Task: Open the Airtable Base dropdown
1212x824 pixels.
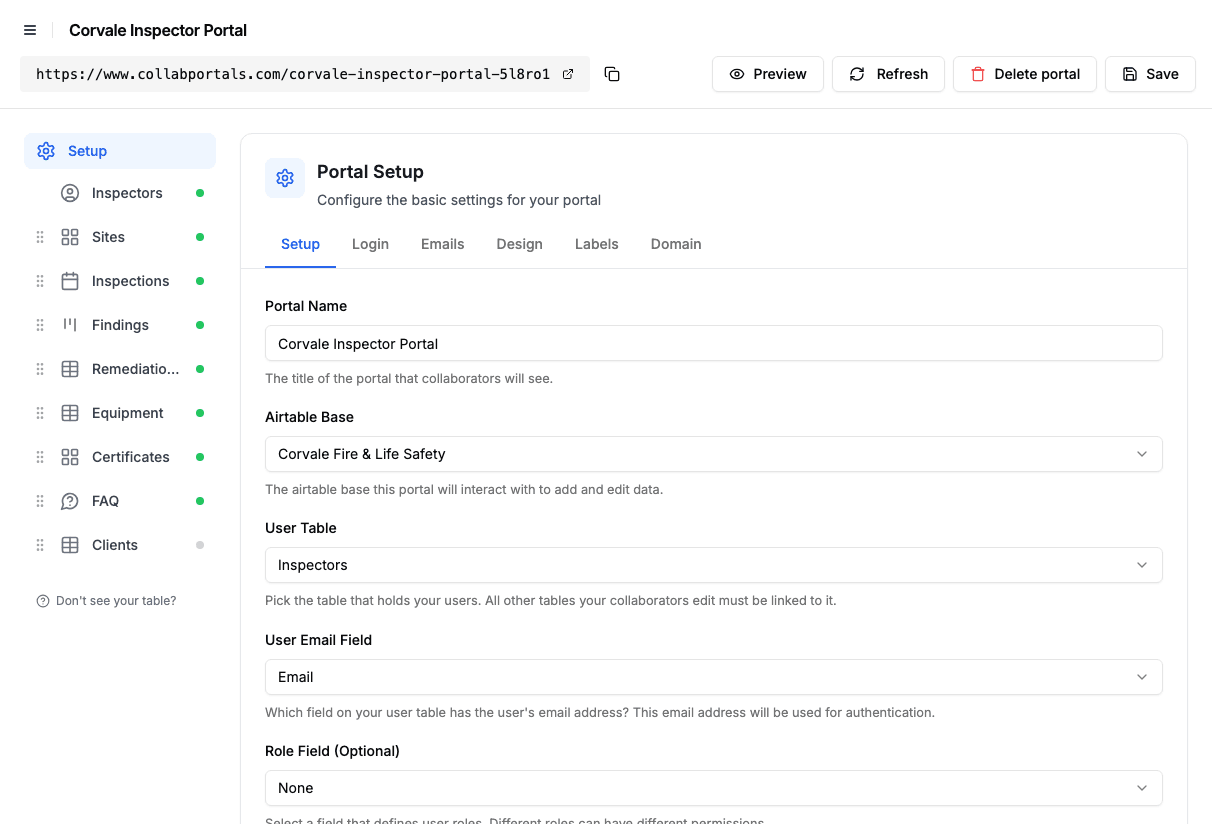Action: (713, 454)
